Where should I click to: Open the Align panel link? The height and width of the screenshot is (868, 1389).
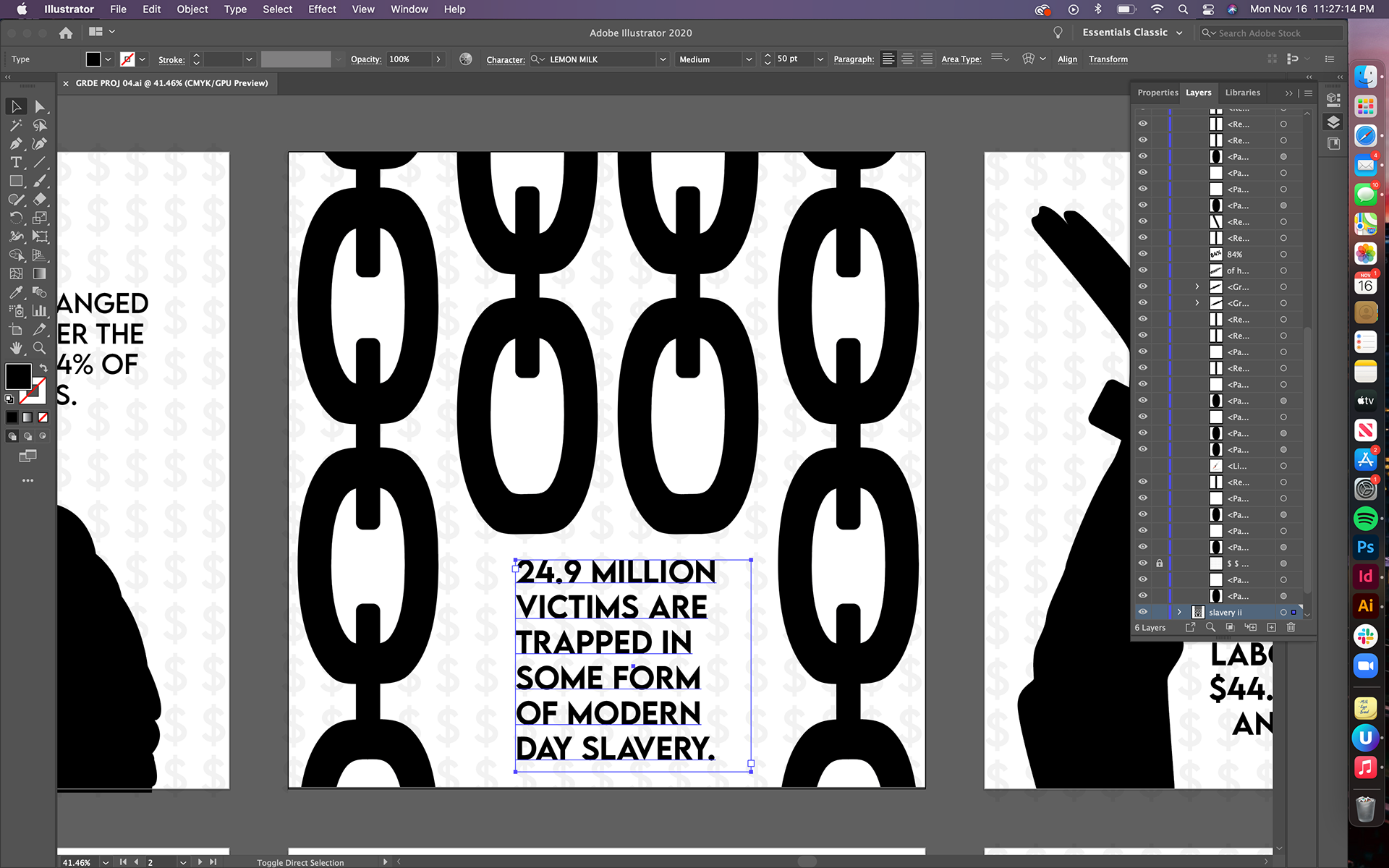click(x=1067, y=59)
